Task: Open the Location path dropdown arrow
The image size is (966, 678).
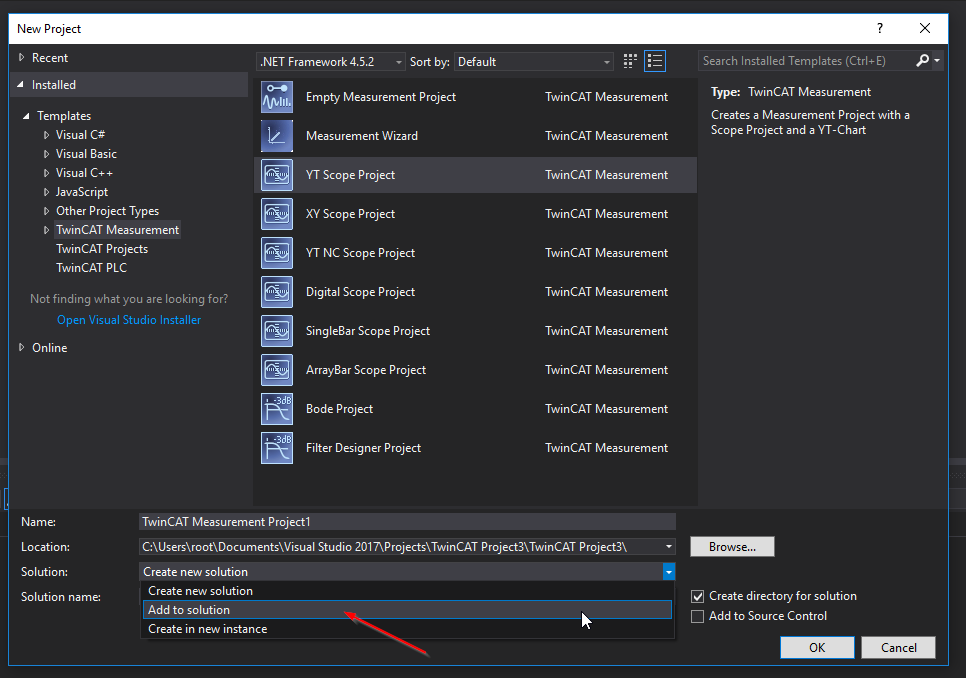Action: [x=668, y=547]
